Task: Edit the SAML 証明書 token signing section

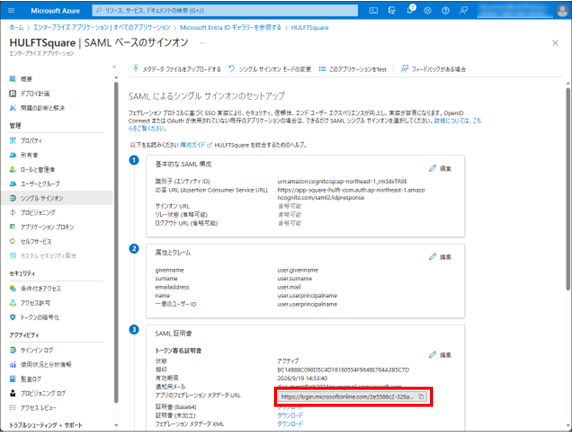Action: tap(440, 354)
